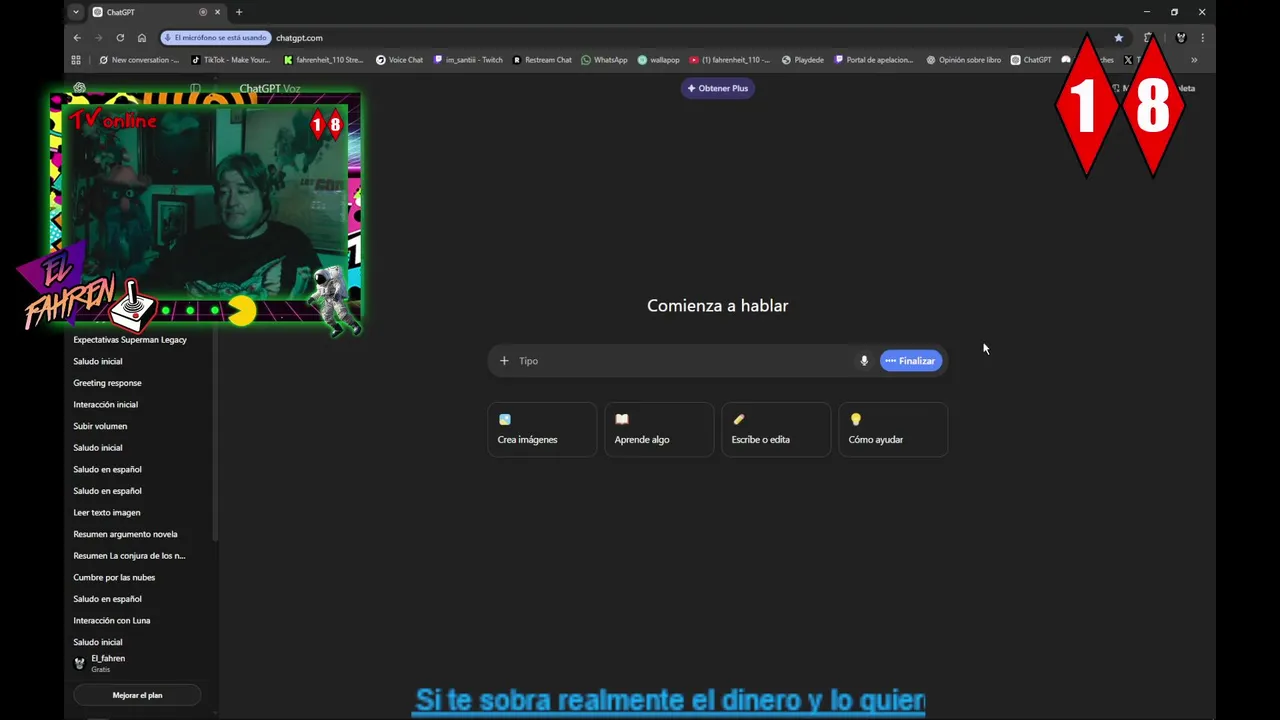The height and width of the screenshot is (720, 1280).
Task: Select the Crea imágenes suggestion card
Action: point(542,429)
